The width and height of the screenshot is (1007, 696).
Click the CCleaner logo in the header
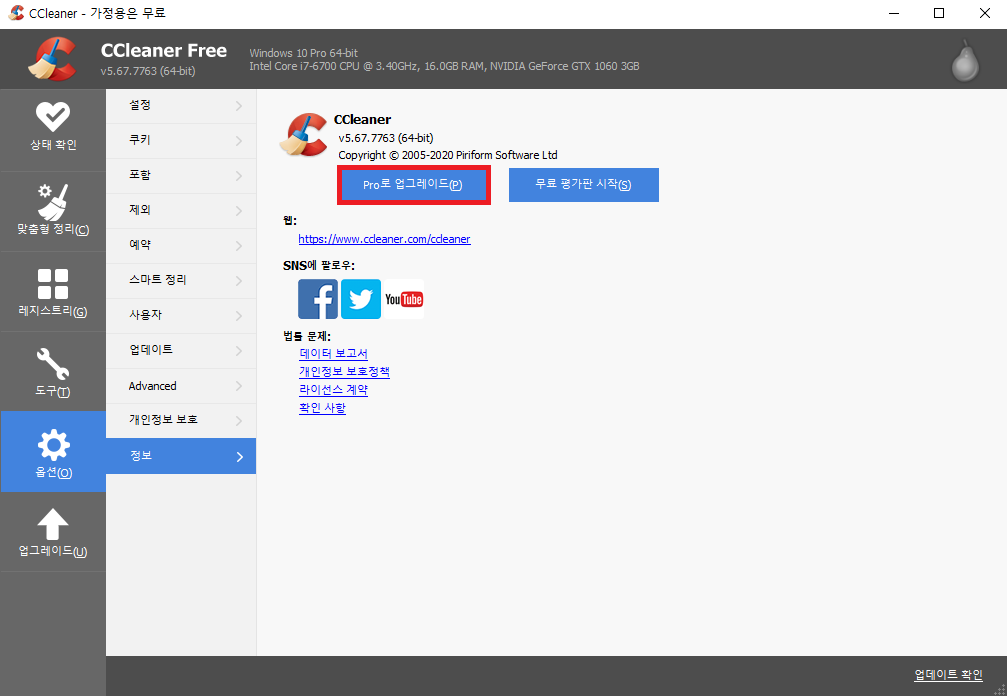[x=53, y=59]
